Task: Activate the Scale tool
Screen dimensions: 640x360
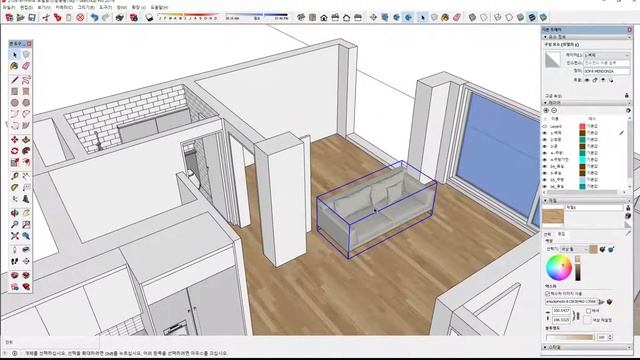Action: (15, 162)
